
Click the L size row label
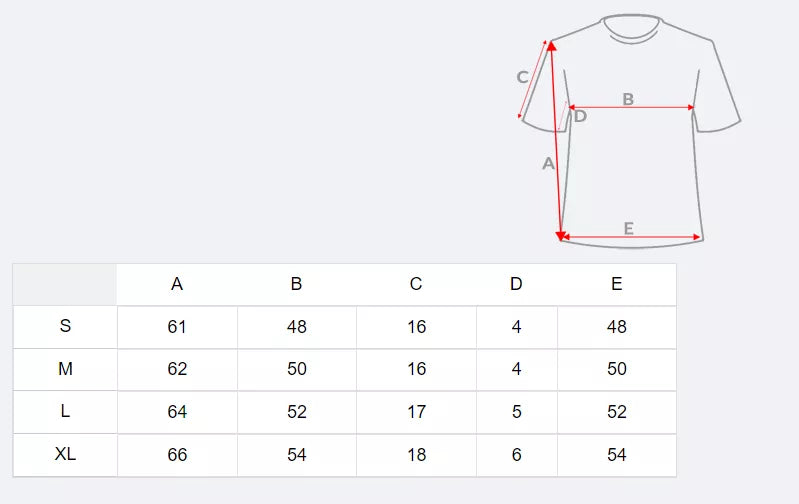(x=65, y=411)
